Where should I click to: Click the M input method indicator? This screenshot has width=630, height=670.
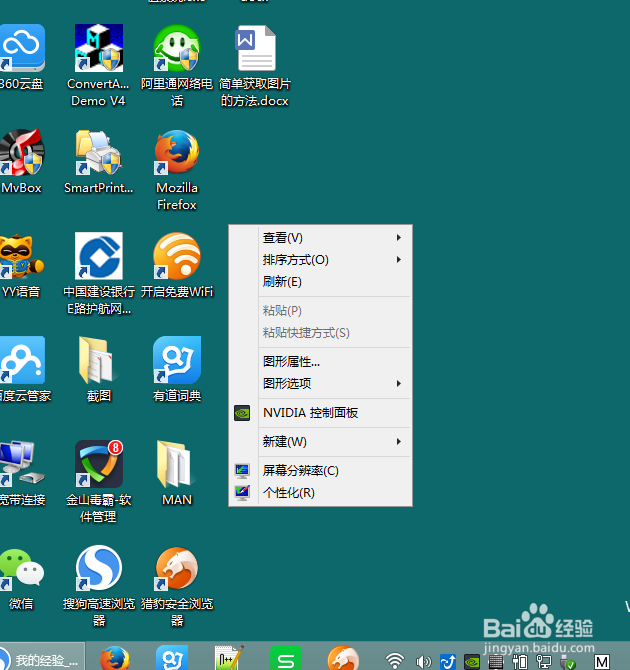click(602, 662)
